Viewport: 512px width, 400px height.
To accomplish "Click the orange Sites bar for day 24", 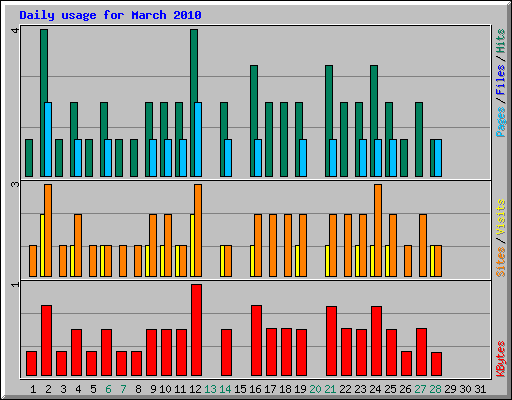I will click(x=378, y=230).
